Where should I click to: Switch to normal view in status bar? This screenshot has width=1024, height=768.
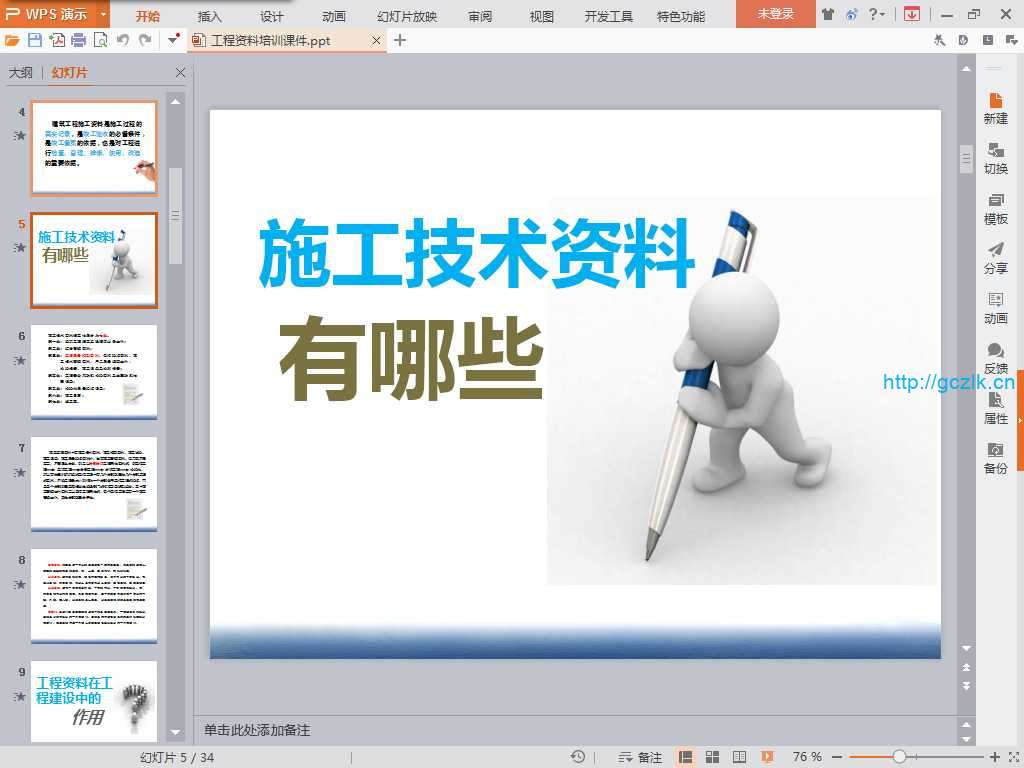(x=686, y=757)
